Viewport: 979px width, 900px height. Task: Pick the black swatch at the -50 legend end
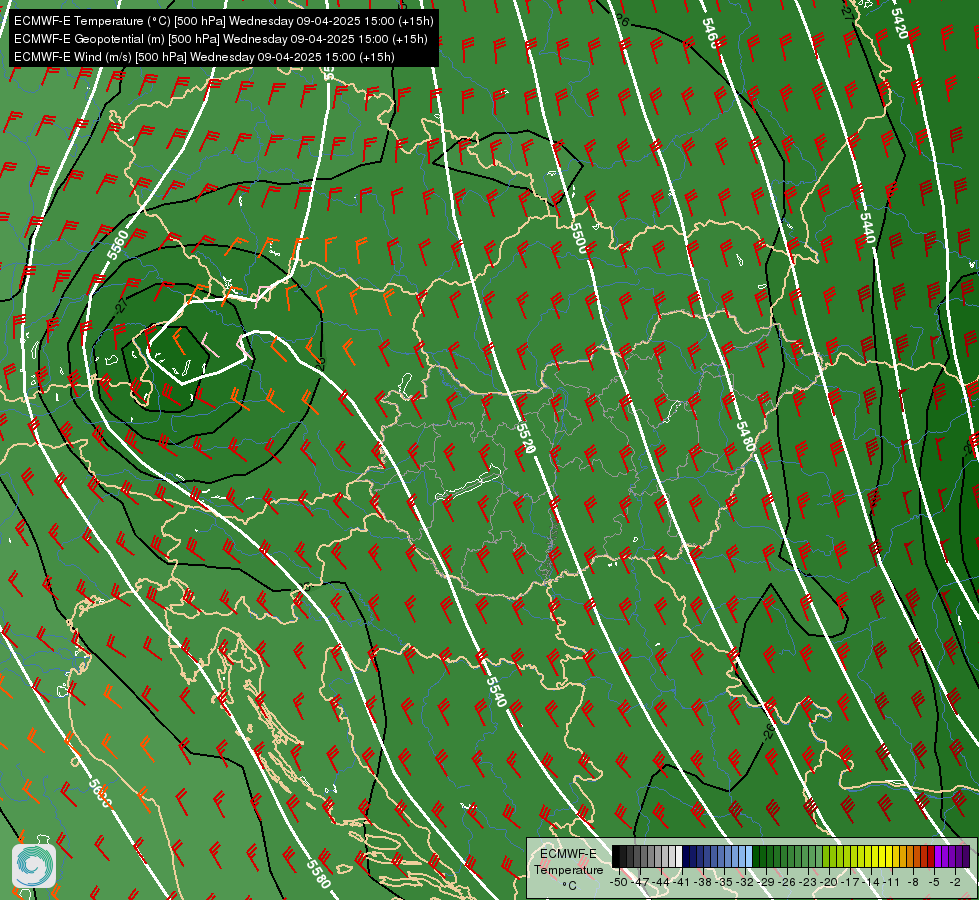click(x=616, y=857)
